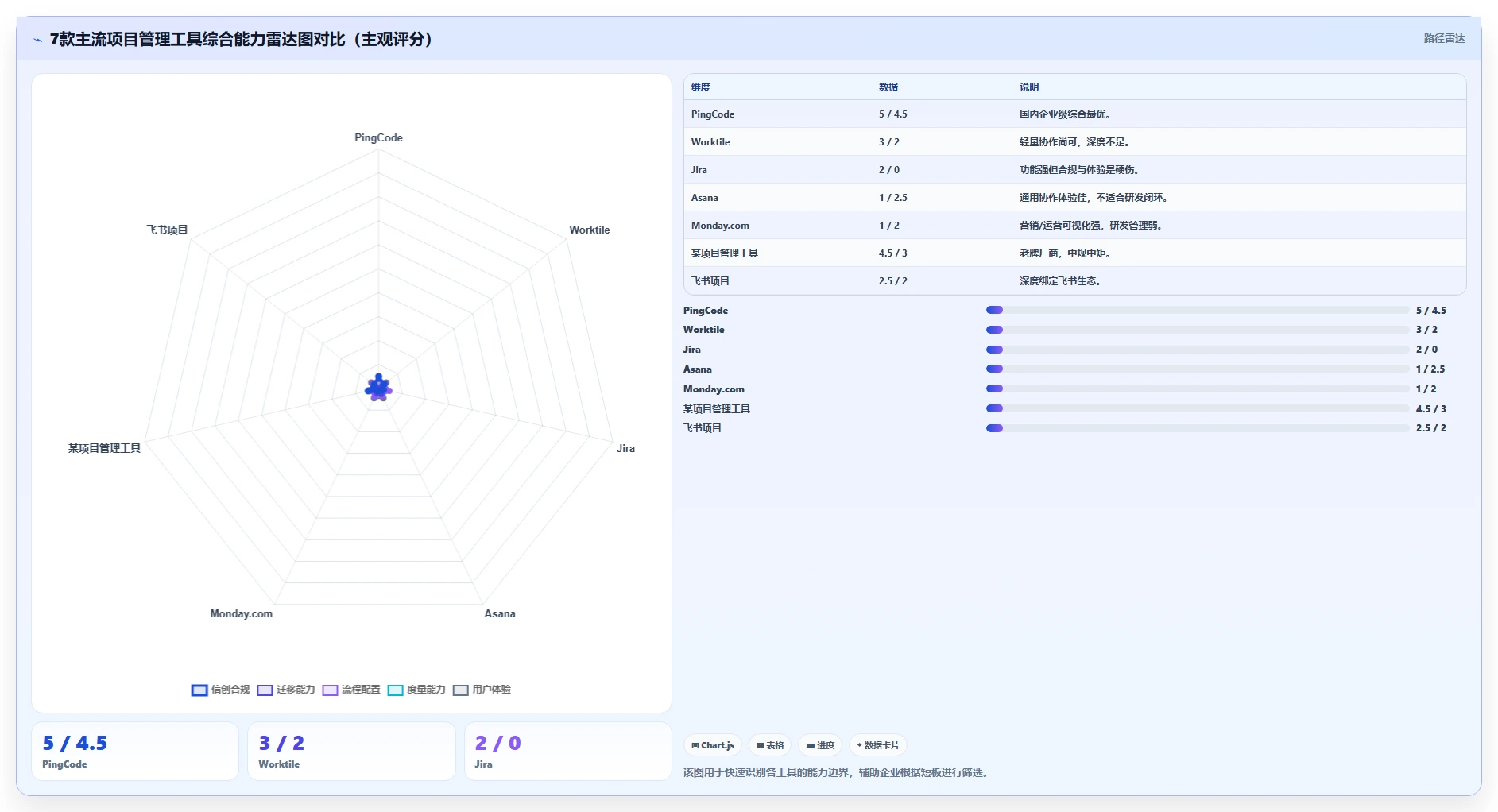Select the Jira table row name

[699, 170]
